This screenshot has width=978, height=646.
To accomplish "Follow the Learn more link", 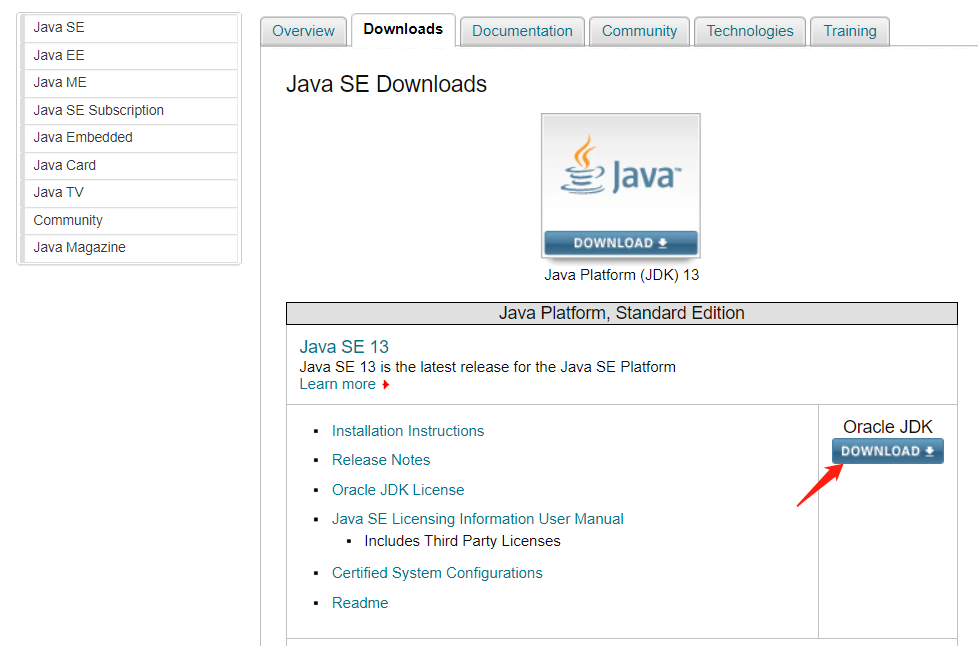I will 337,384.
